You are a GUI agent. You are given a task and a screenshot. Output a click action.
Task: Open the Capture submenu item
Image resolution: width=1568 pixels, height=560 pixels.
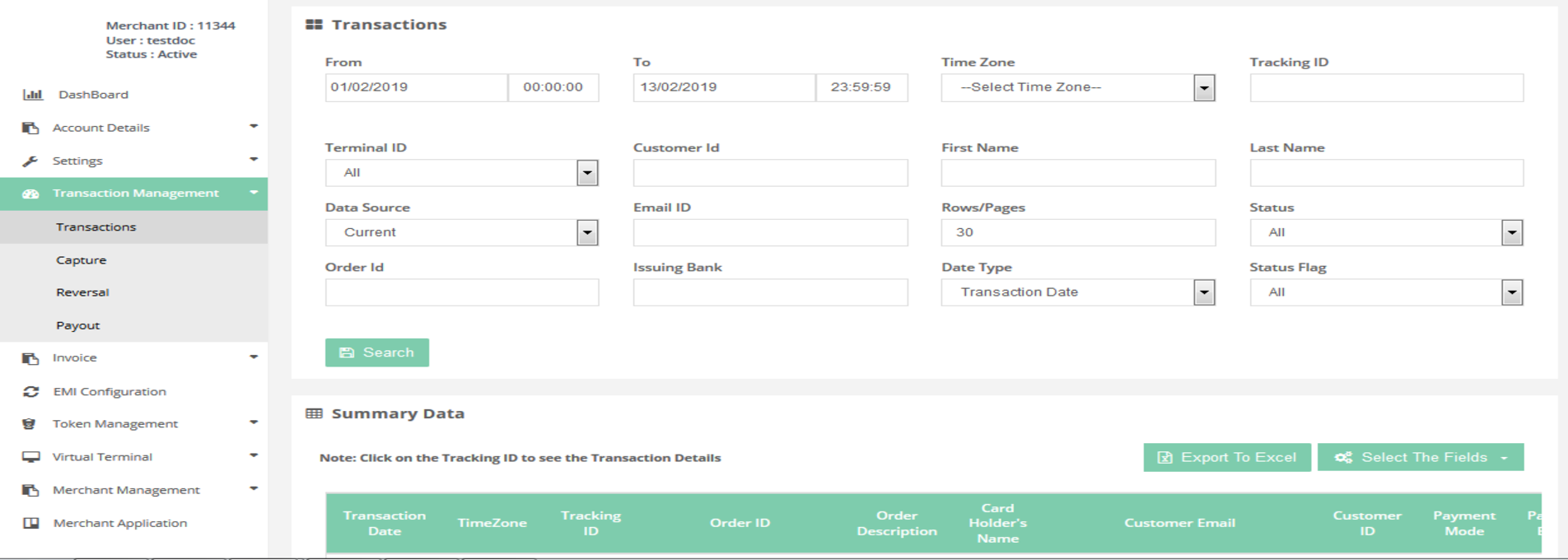click(x=81, y=260)
